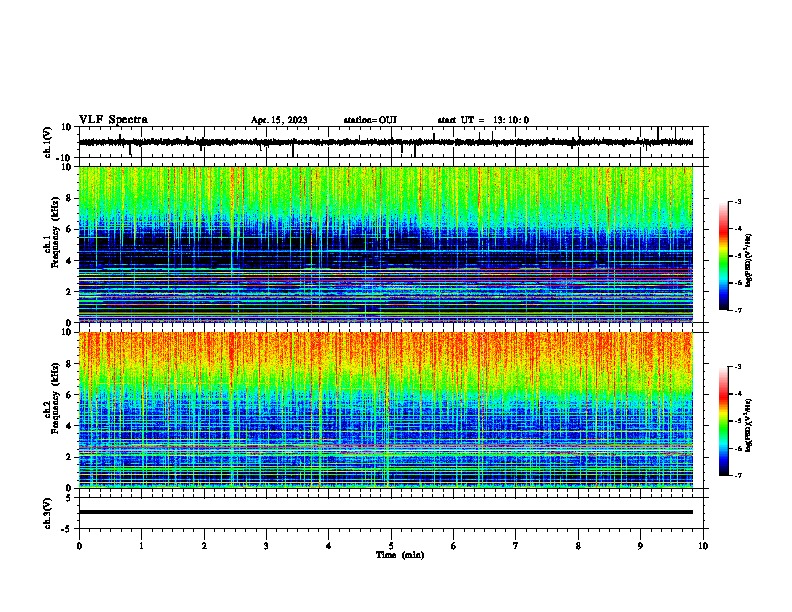Click the 'VLF Spectra' plot title
This screenshot has height=612, width=792.
[113, 120]
